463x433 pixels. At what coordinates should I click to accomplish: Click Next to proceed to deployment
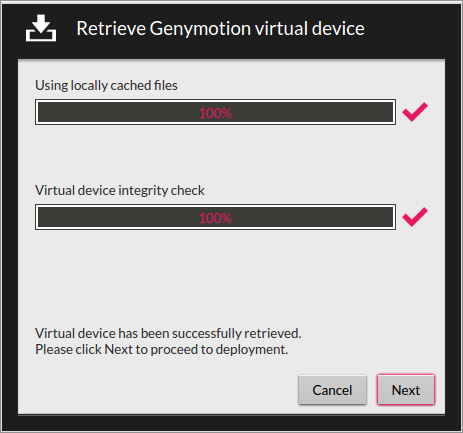(406, 390)
